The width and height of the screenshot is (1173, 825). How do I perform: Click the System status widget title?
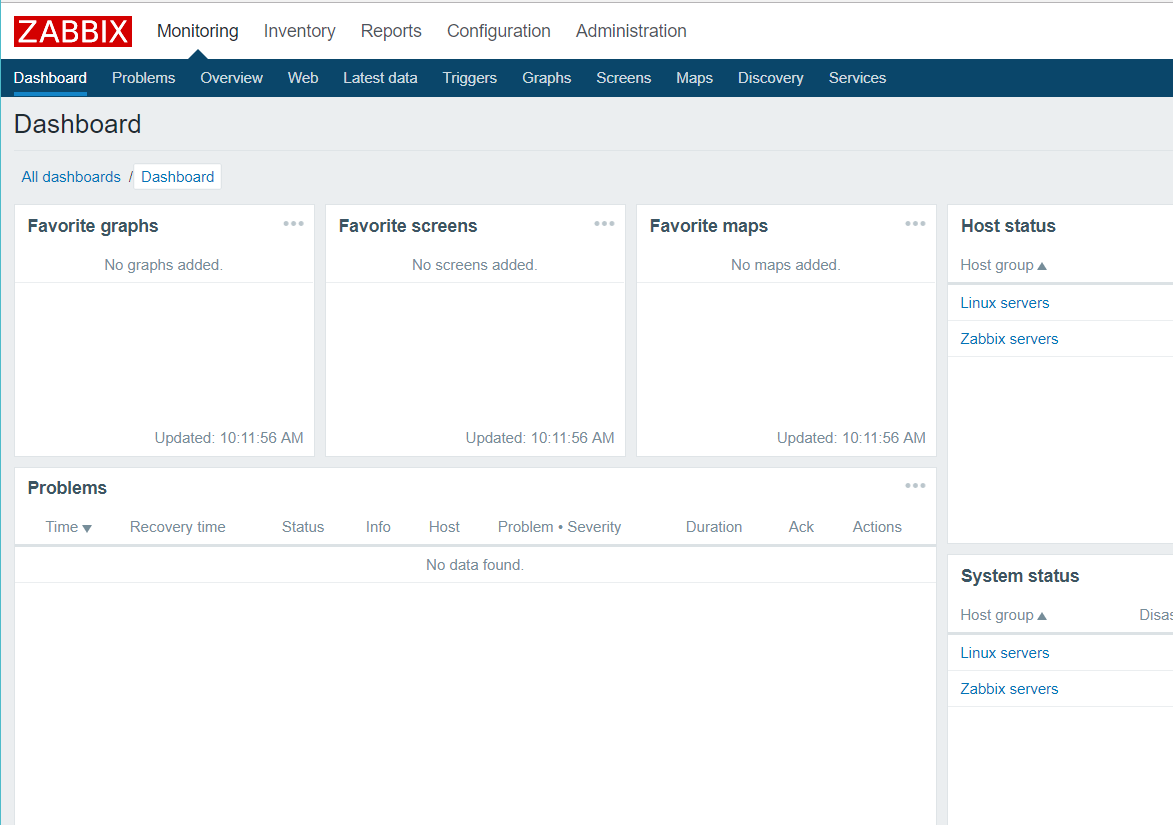coord(1020,576)
